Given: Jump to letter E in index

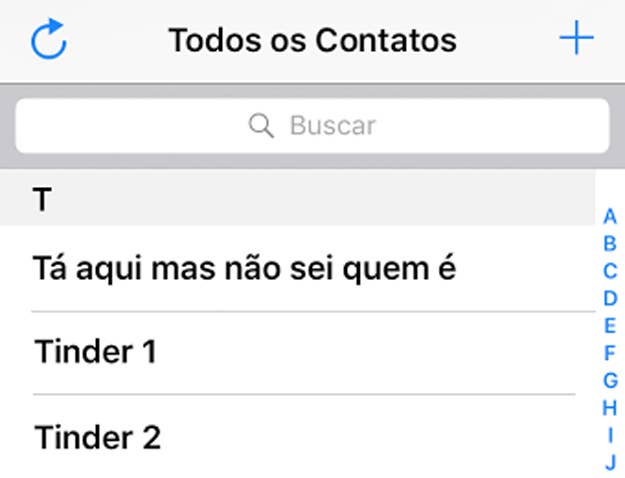Looking at the screenshot, I should click(610, 326).
